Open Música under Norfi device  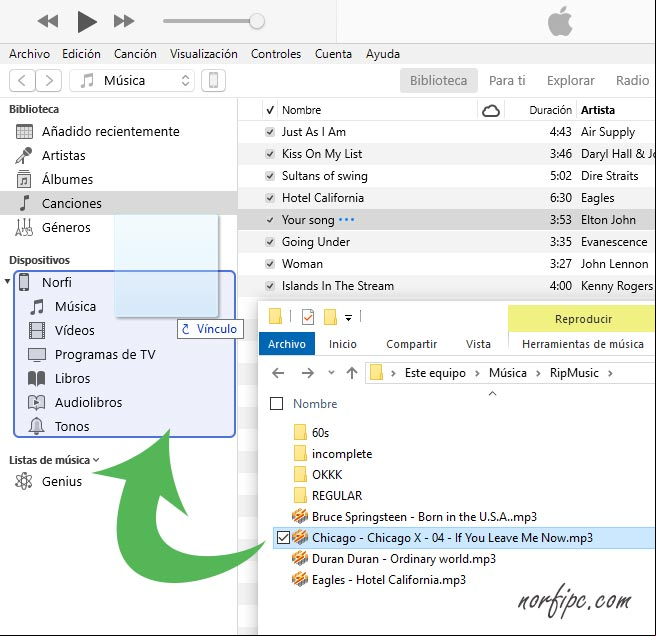75,306
